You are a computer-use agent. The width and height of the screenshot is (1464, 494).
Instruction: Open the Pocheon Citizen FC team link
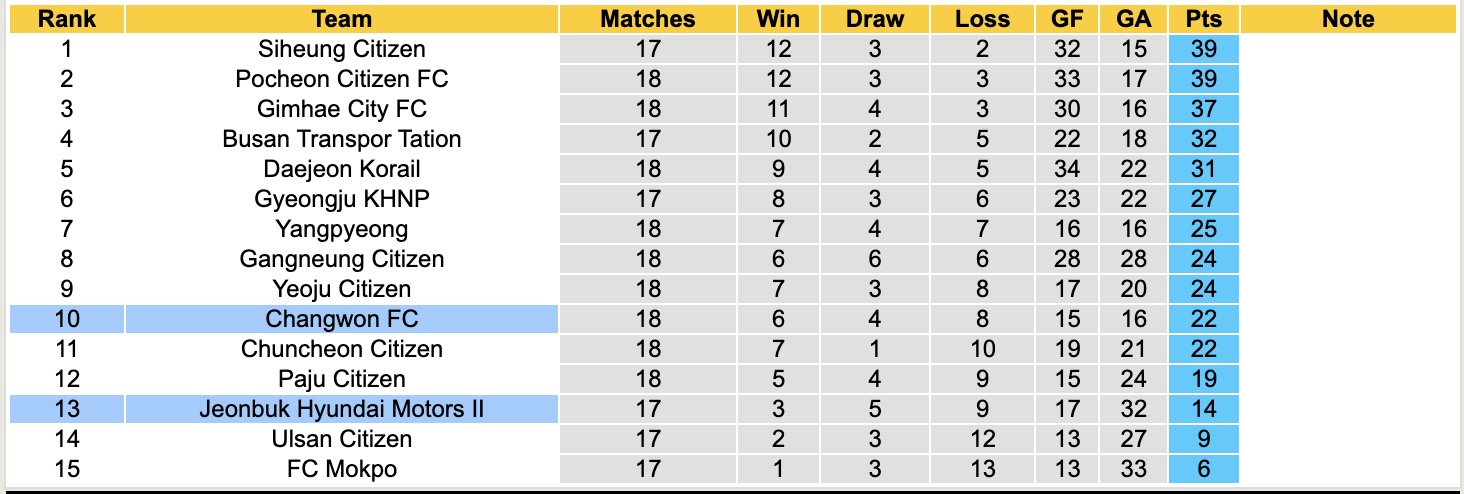pyautogui.click(x=341, y=79)
